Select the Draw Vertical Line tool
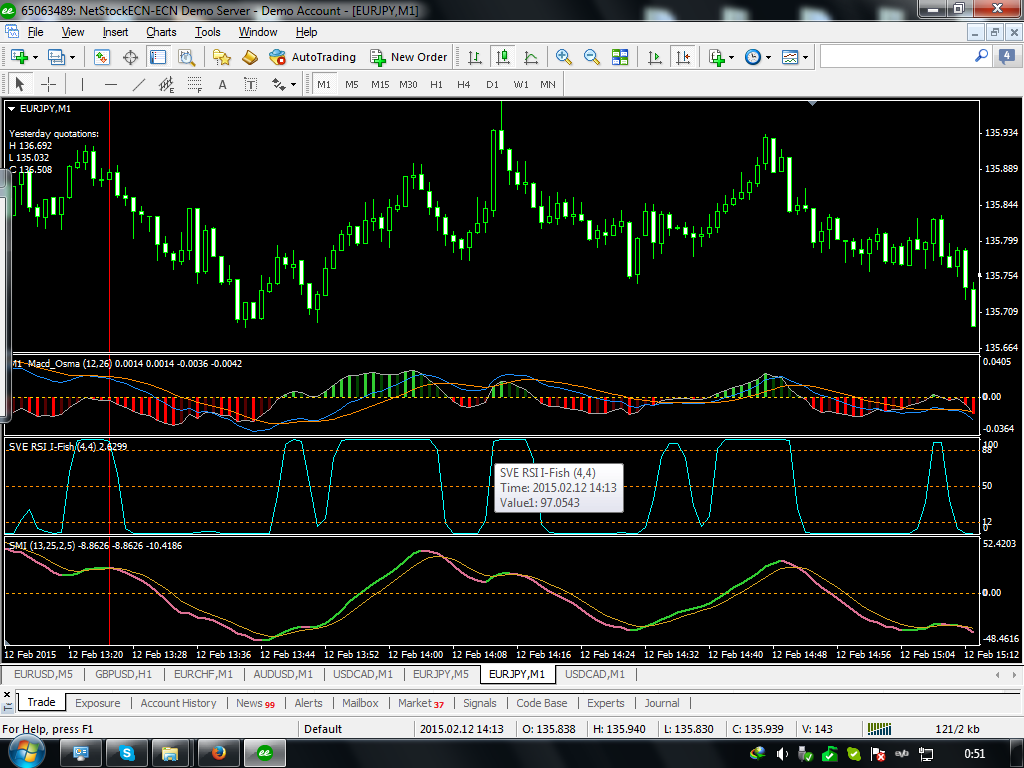The height and width of the screenshot is (768, 1024). [x=82, y=84]
